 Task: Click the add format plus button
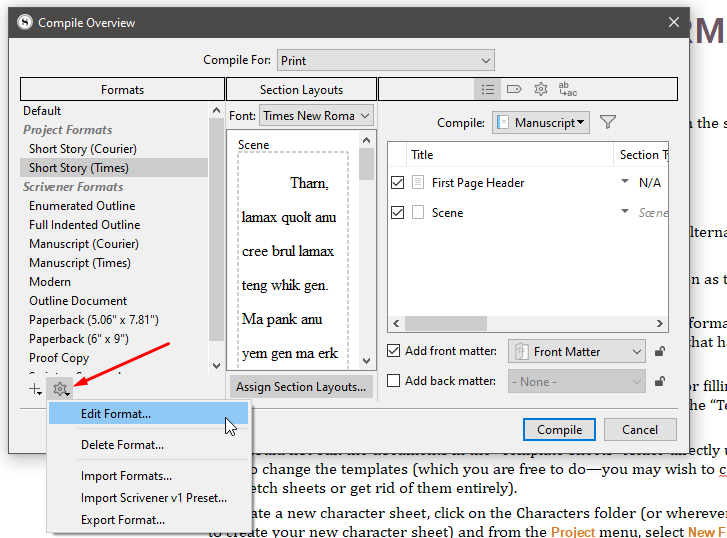(x=35, y=389)
